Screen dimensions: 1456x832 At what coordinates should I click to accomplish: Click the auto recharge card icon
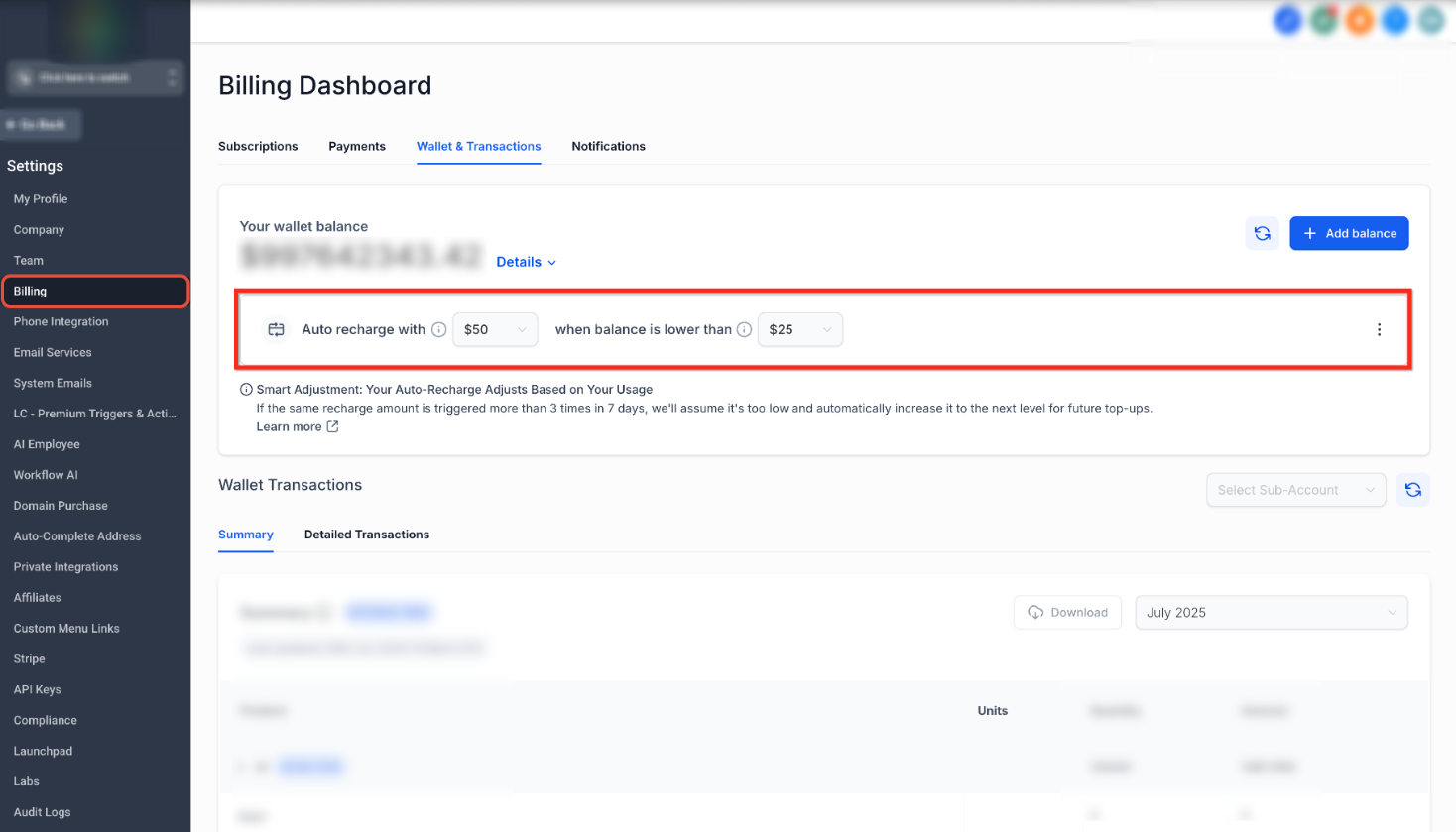pyautogui.click(x=277, y=329)
